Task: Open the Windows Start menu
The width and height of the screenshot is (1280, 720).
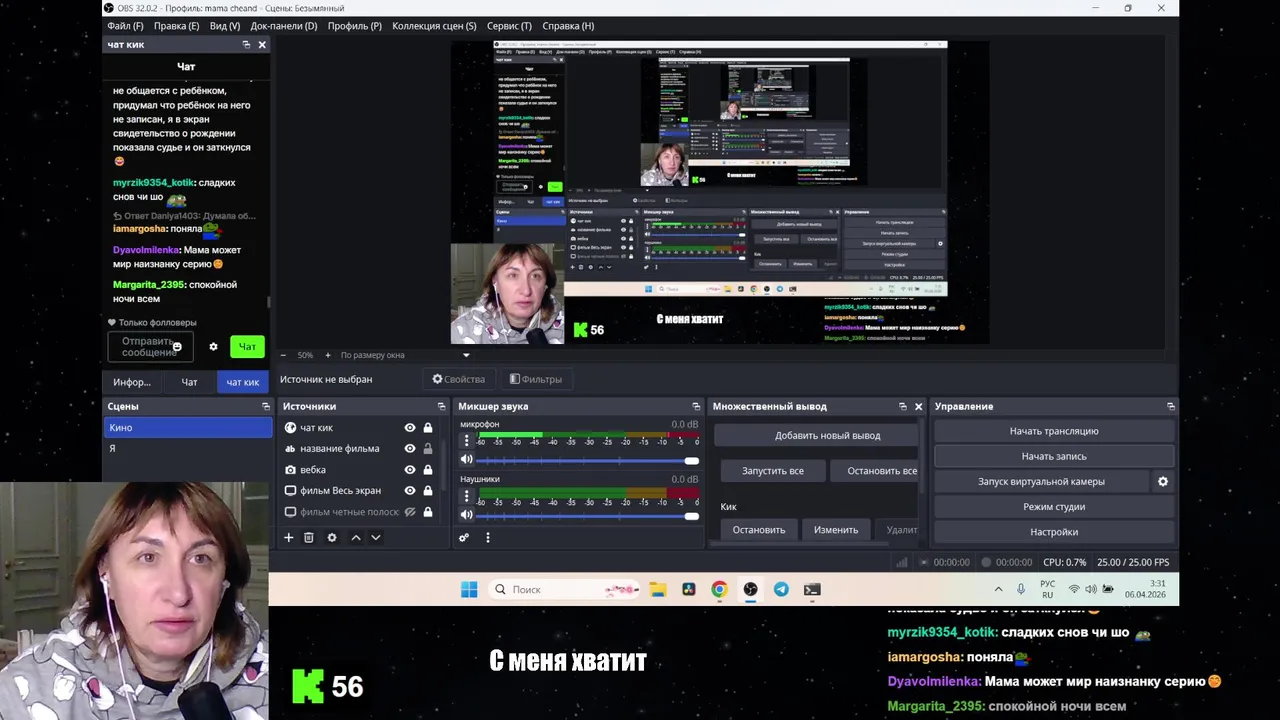Action: point(469,590)
